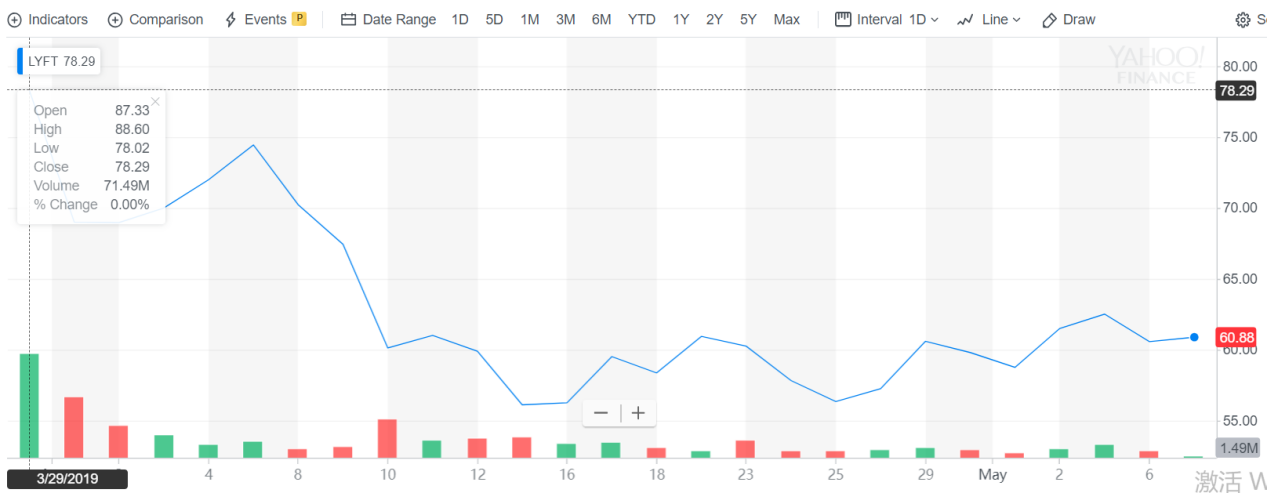Click the Open 87.33 value

click(132, 111)
